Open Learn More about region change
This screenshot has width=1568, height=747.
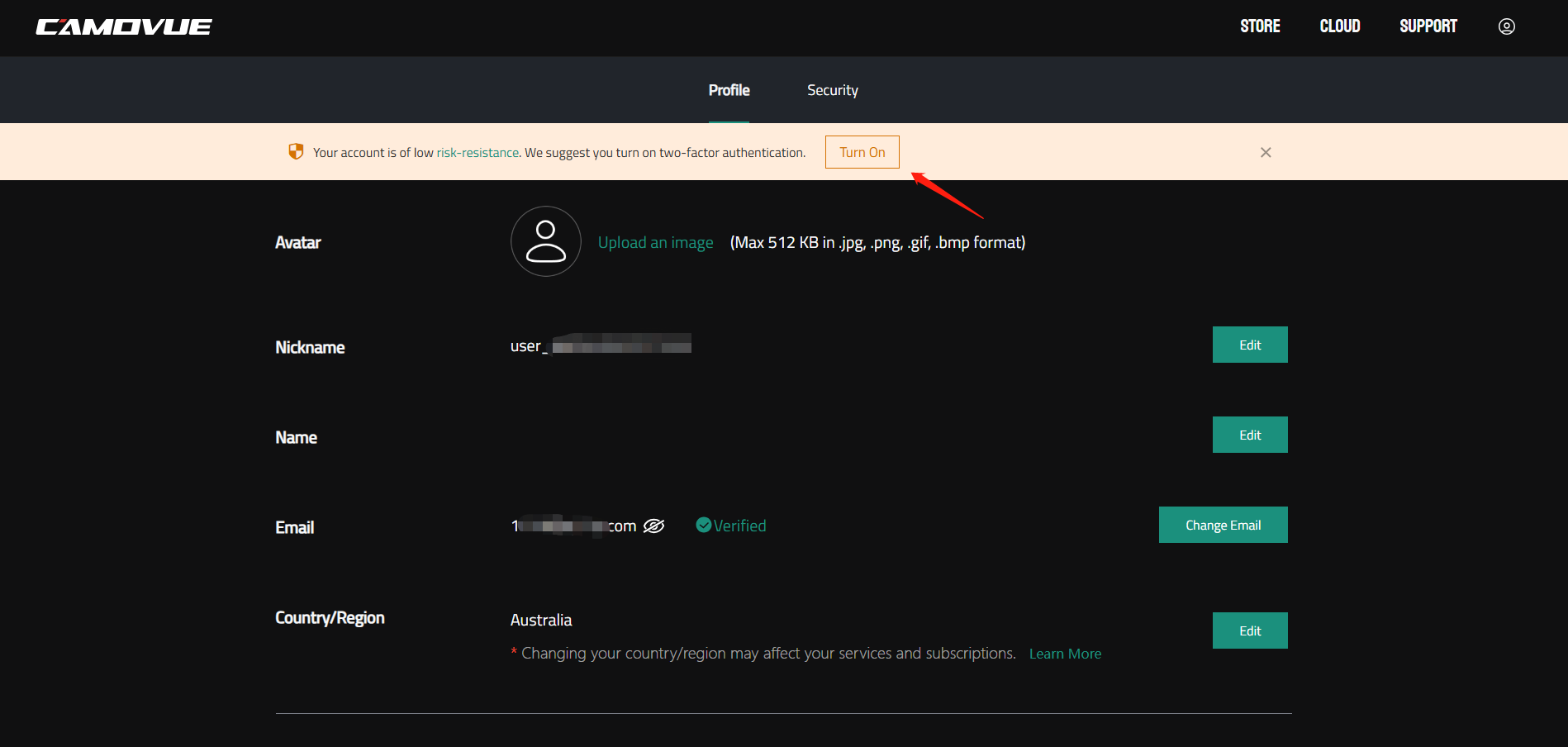(x=1065, y=654)
